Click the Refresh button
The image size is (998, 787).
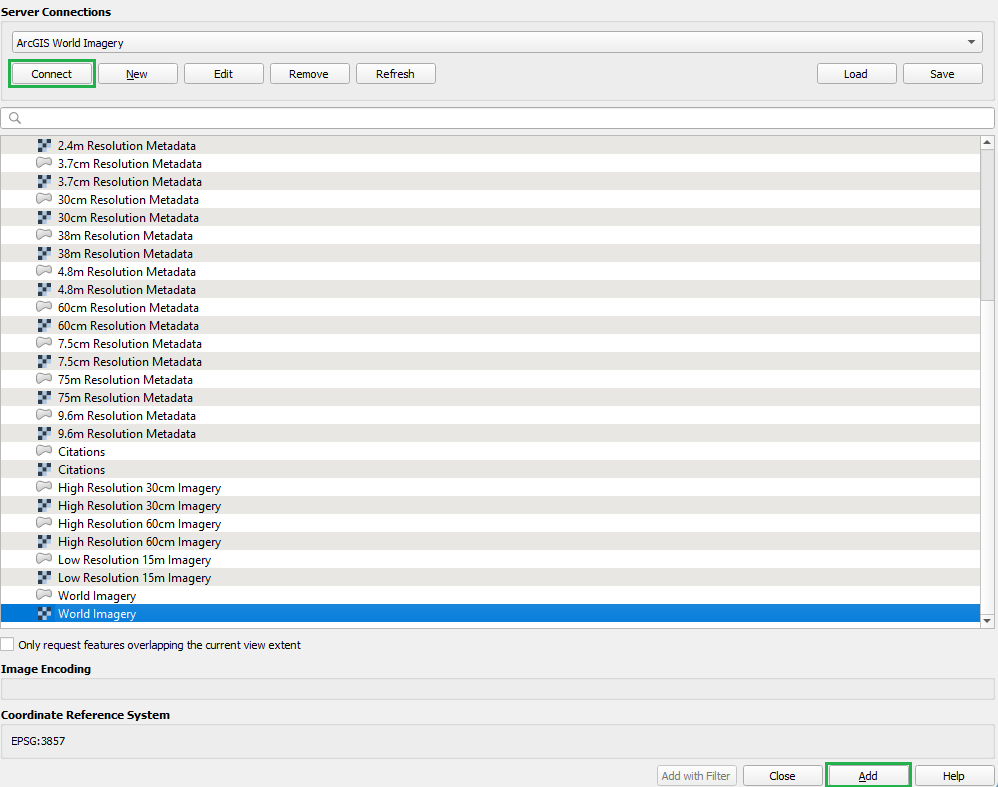click(395, 74)
